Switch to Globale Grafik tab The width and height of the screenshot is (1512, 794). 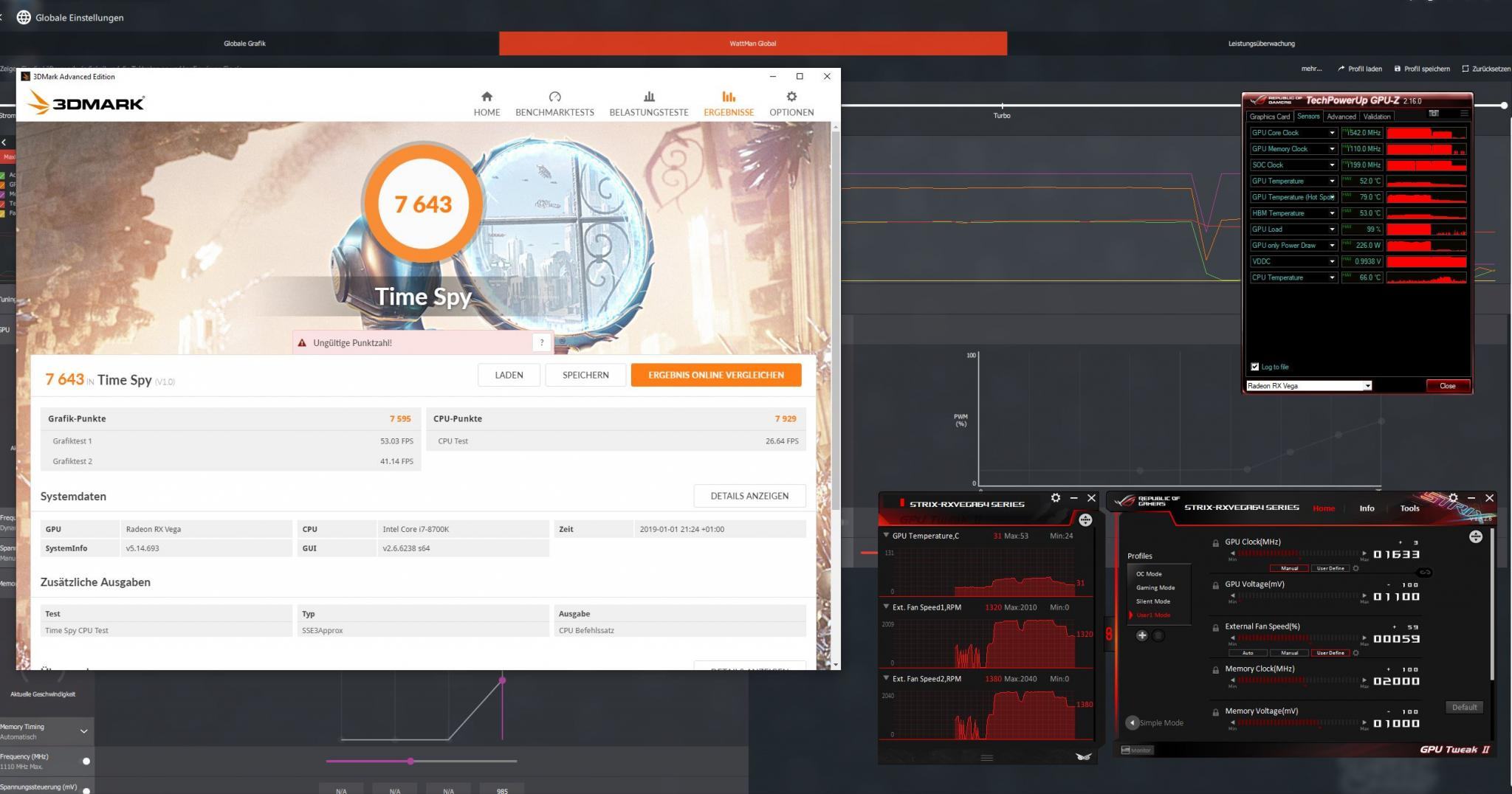coord(244,44)
